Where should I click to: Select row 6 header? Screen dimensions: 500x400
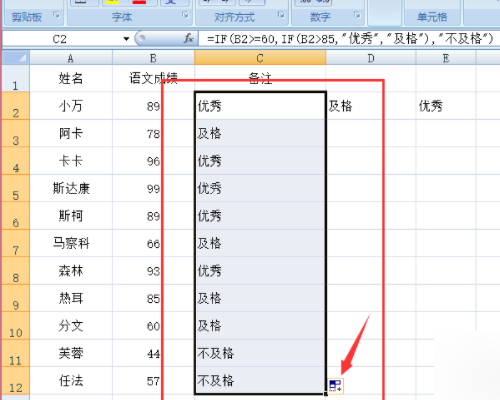[x=16, y=216]
